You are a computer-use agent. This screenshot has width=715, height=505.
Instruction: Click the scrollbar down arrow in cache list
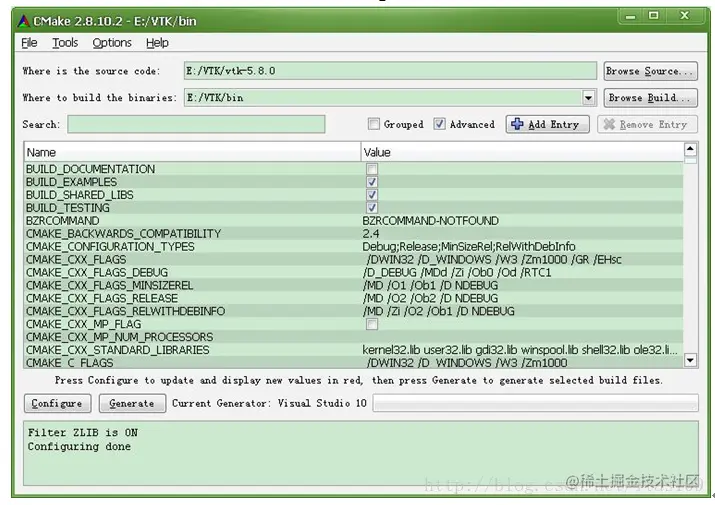(x=690, y=360)
